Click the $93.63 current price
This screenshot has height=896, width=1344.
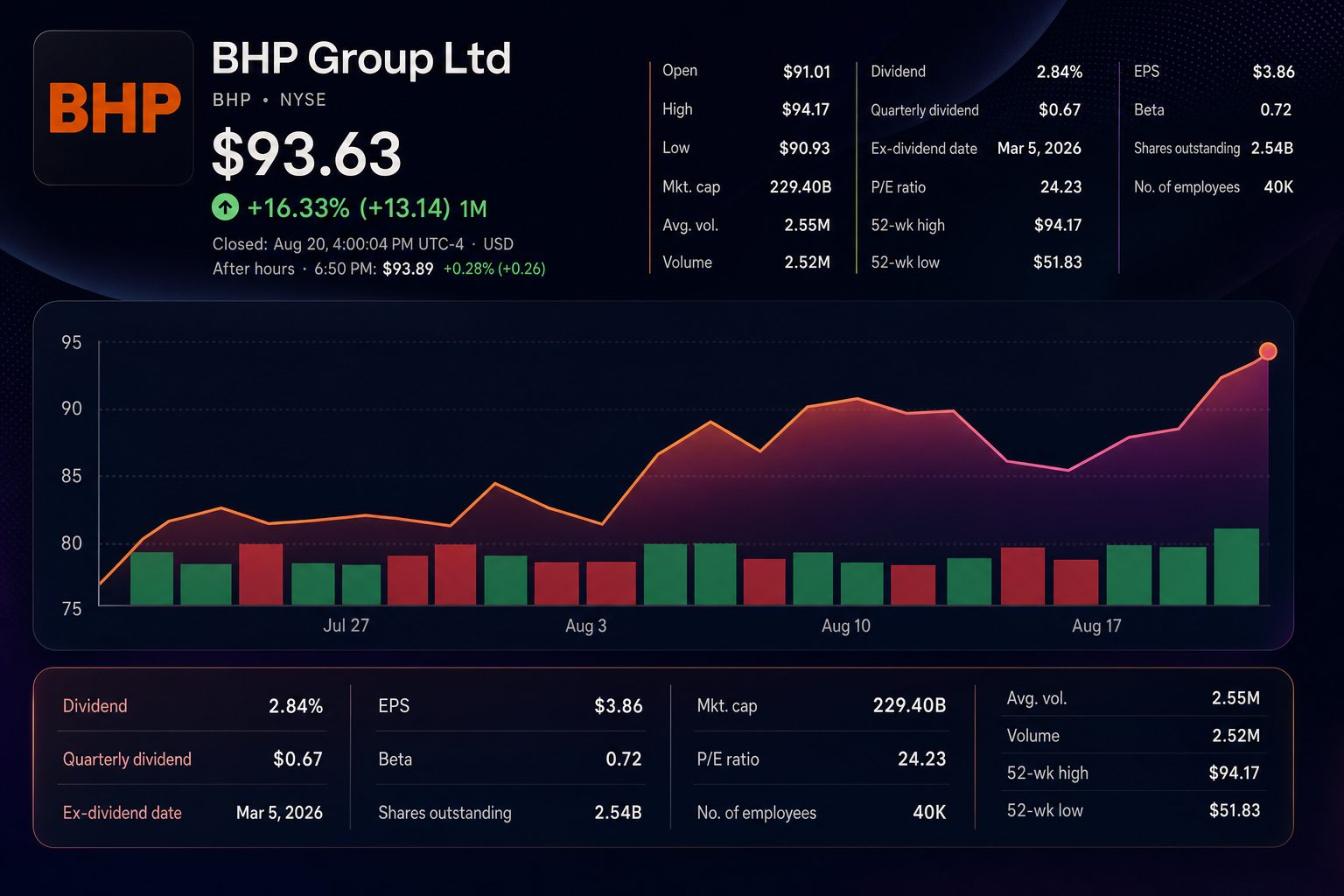coord(306,153)
